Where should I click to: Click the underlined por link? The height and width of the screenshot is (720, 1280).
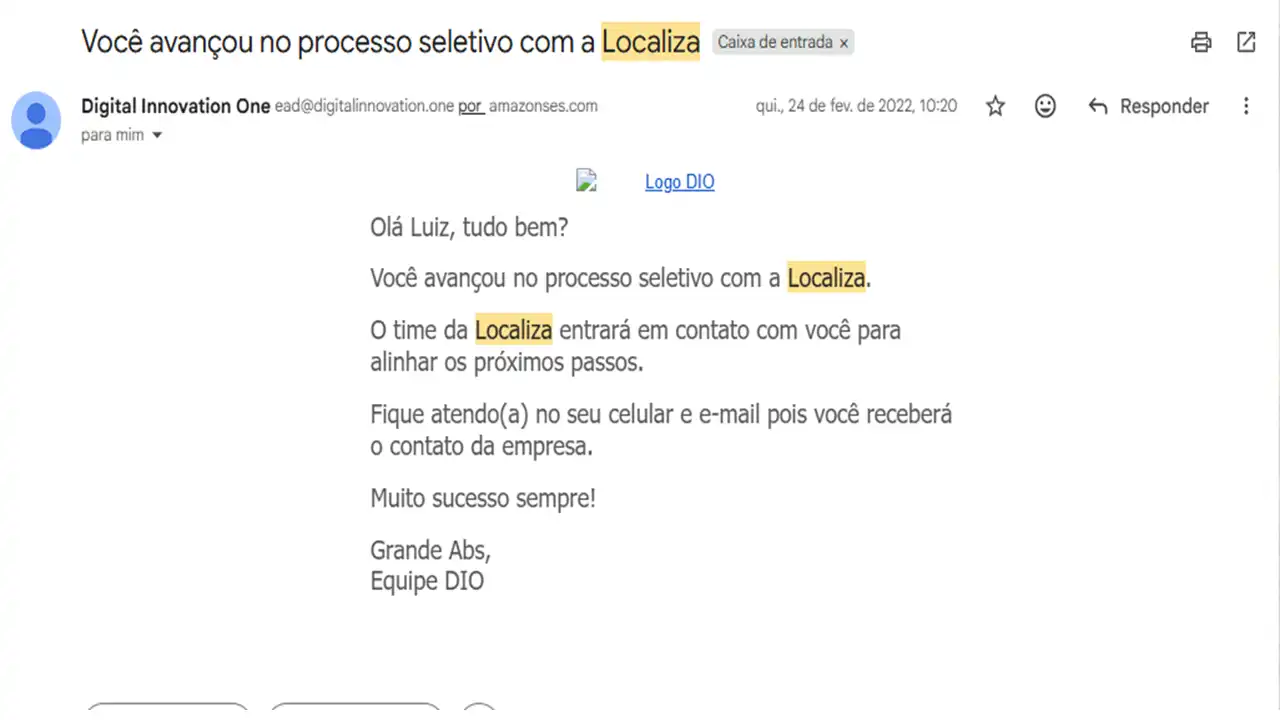click(471, 106)
